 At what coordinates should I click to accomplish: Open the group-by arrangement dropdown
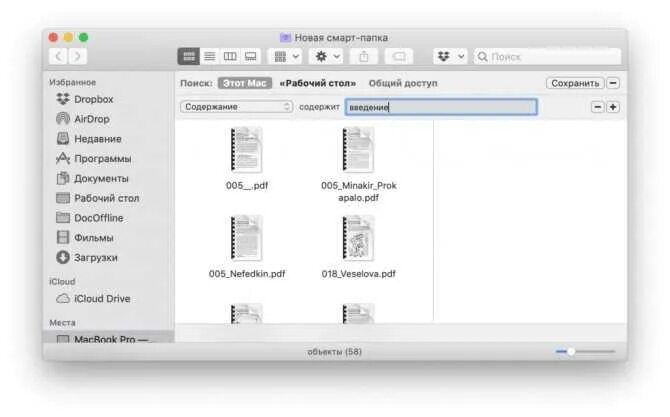coord(286,56)
